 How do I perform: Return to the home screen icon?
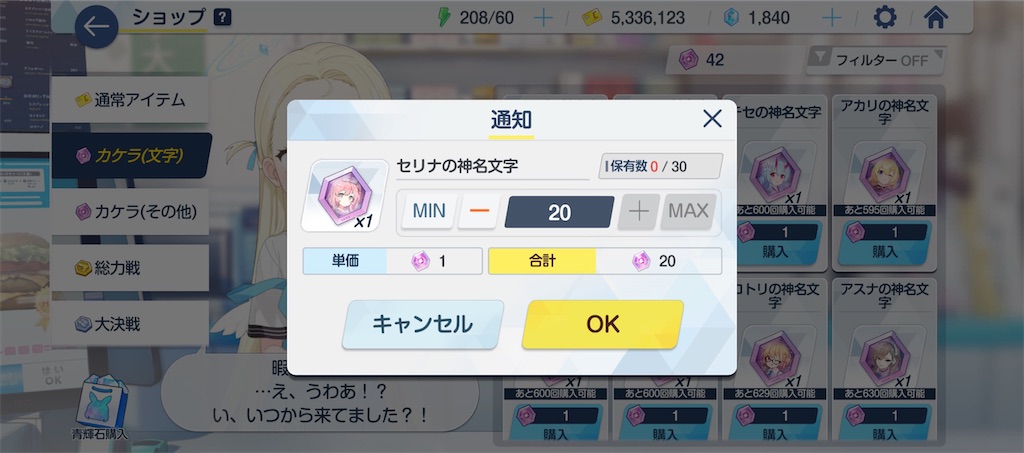936,17
